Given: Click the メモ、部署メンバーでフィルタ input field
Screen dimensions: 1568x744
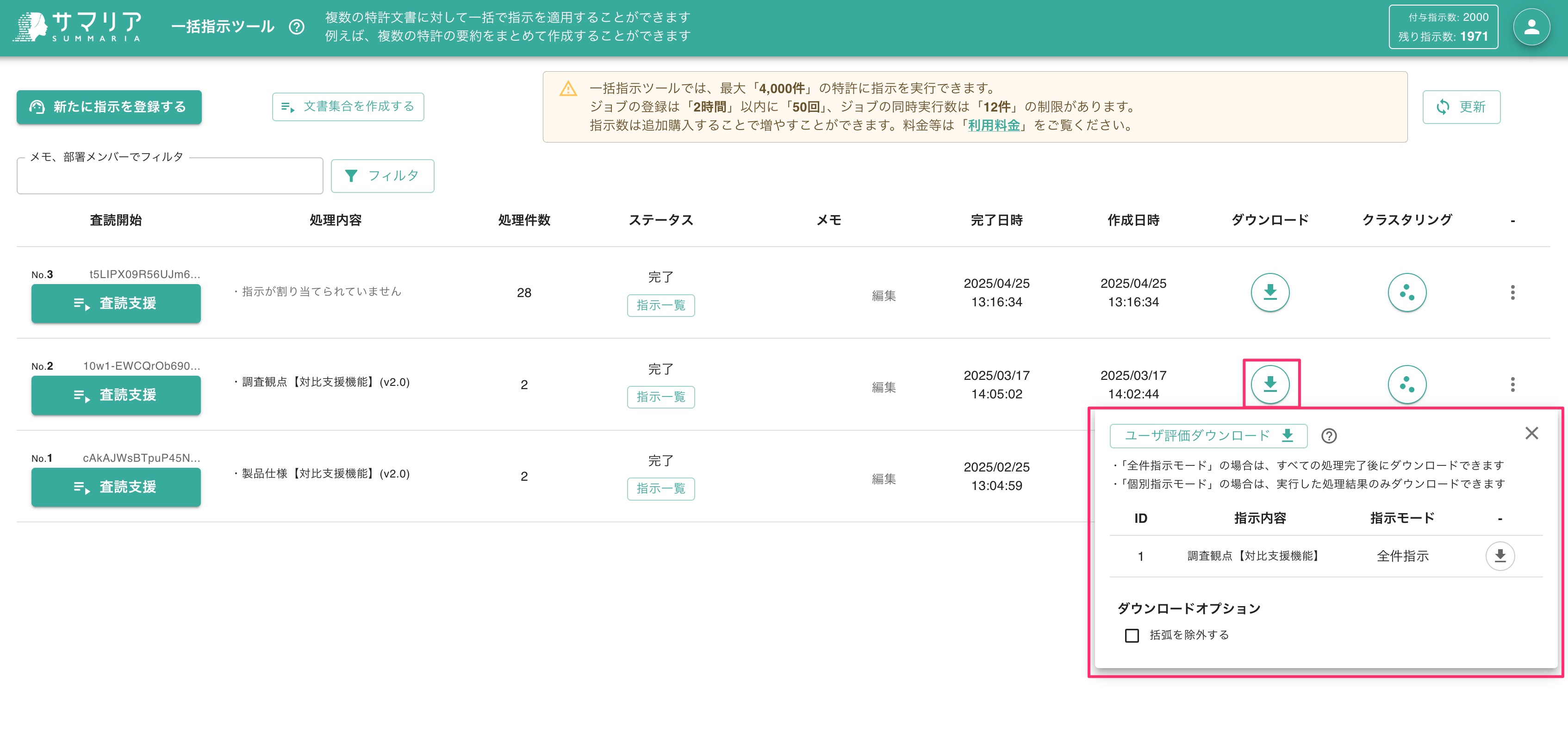Looking at the screenshot, I should [170, 177].
